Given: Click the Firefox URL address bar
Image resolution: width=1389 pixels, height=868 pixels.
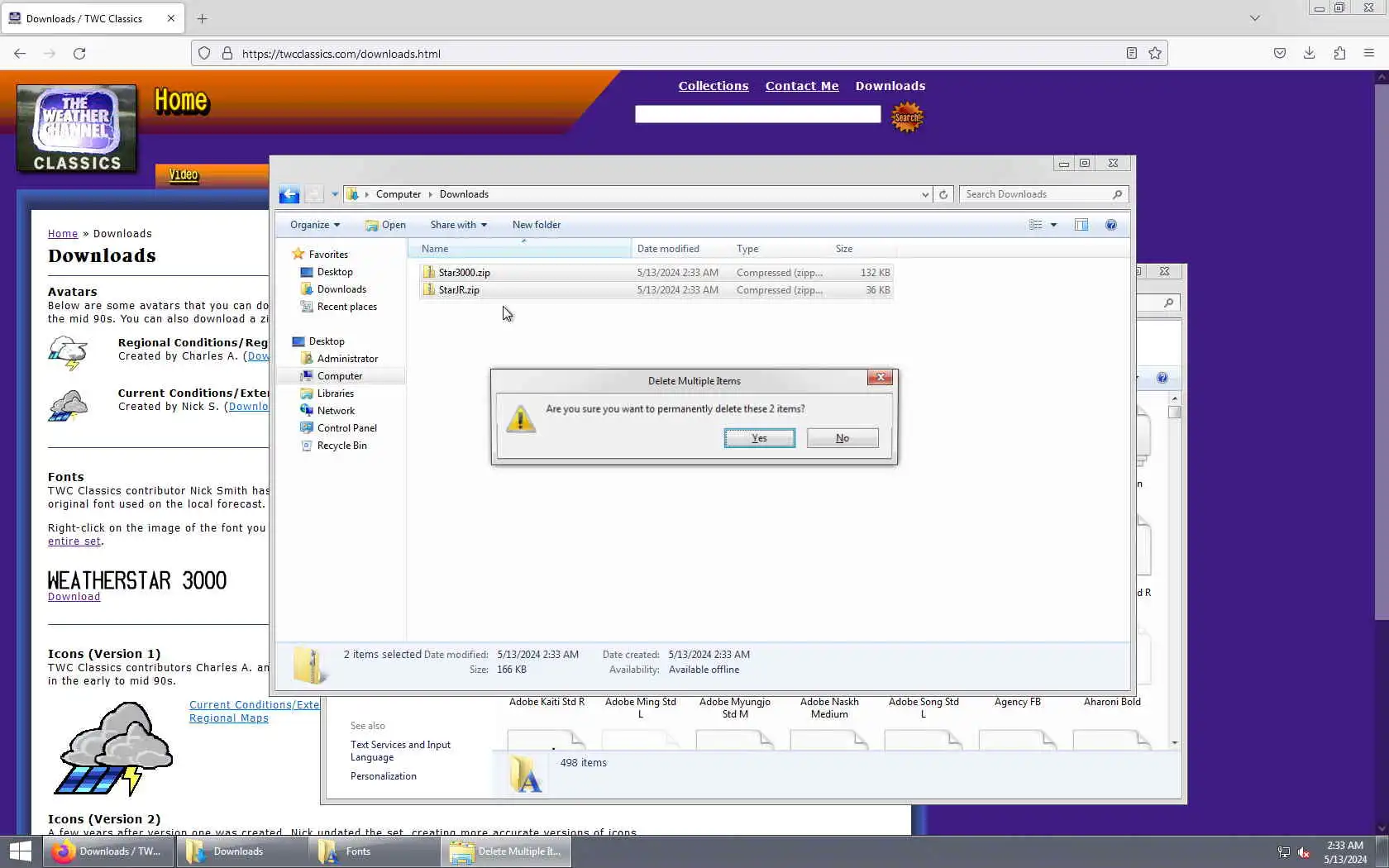Looking at the screenshot, I should (x=678, y=54).
